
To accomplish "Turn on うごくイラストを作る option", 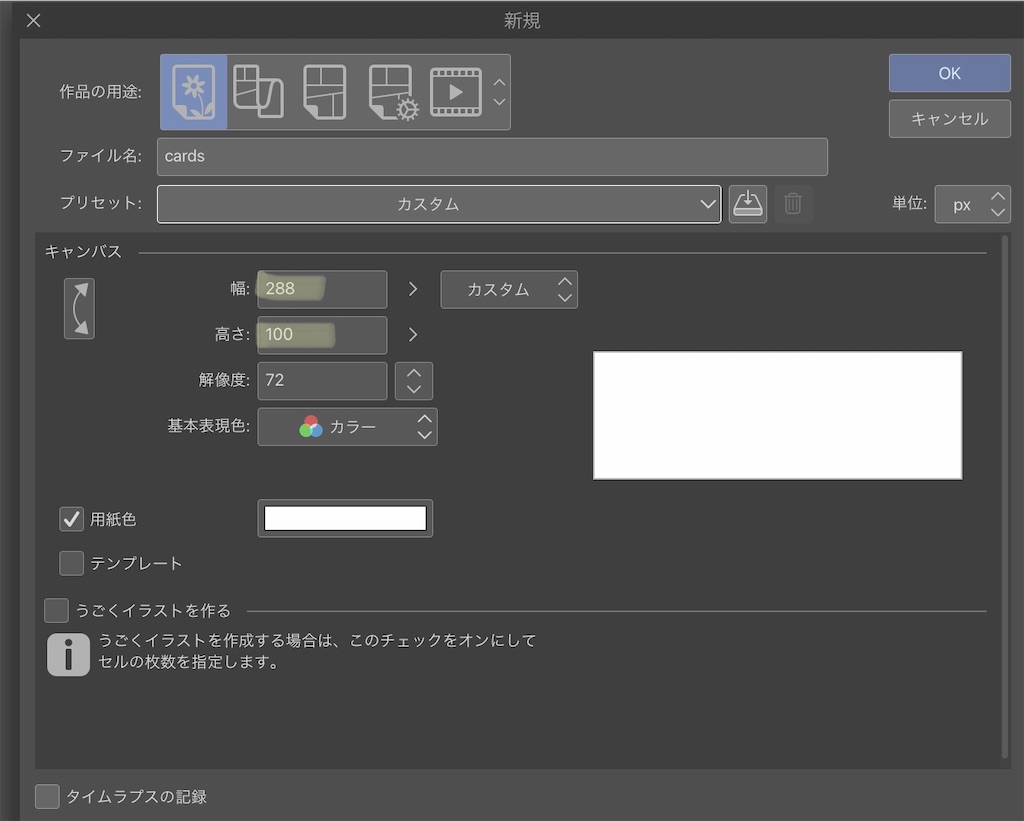I will click(55, 608).
